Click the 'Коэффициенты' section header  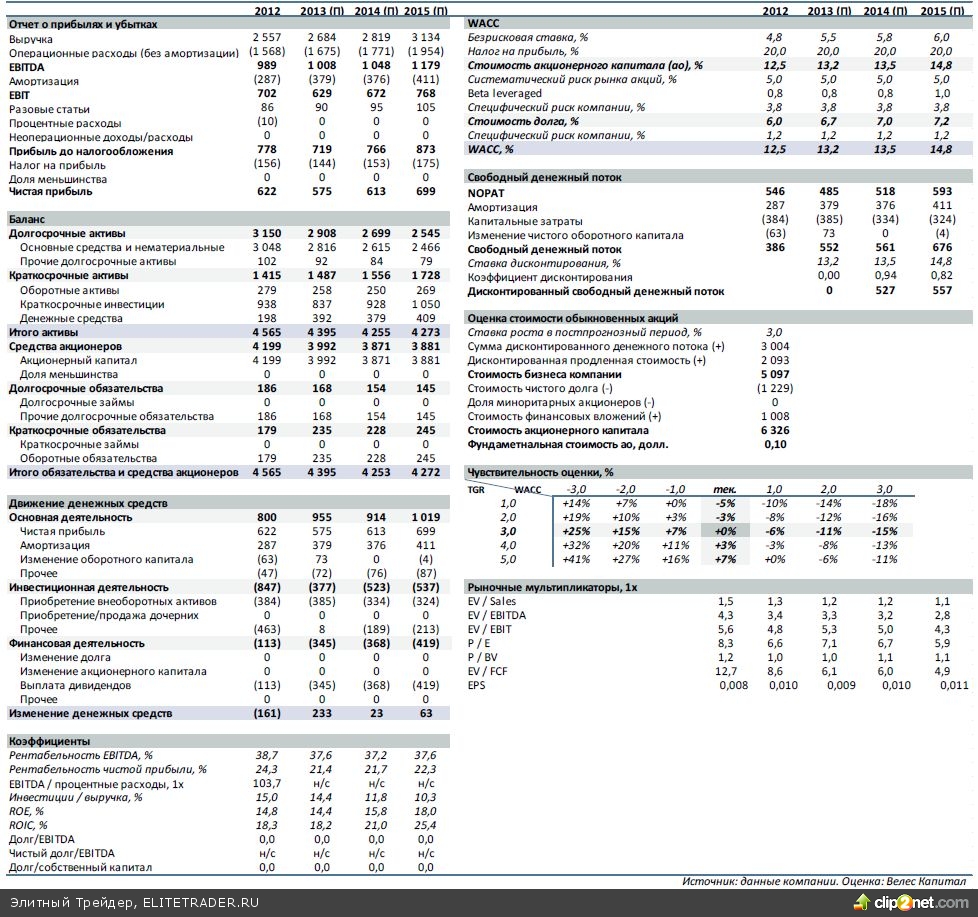coord(50,741)
